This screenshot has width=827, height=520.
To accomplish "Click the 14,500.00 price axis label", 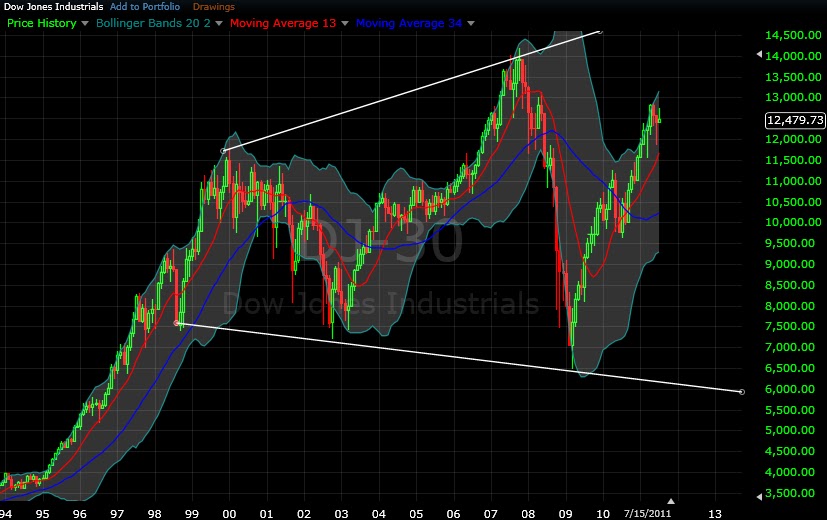I will tap(793, 35).
